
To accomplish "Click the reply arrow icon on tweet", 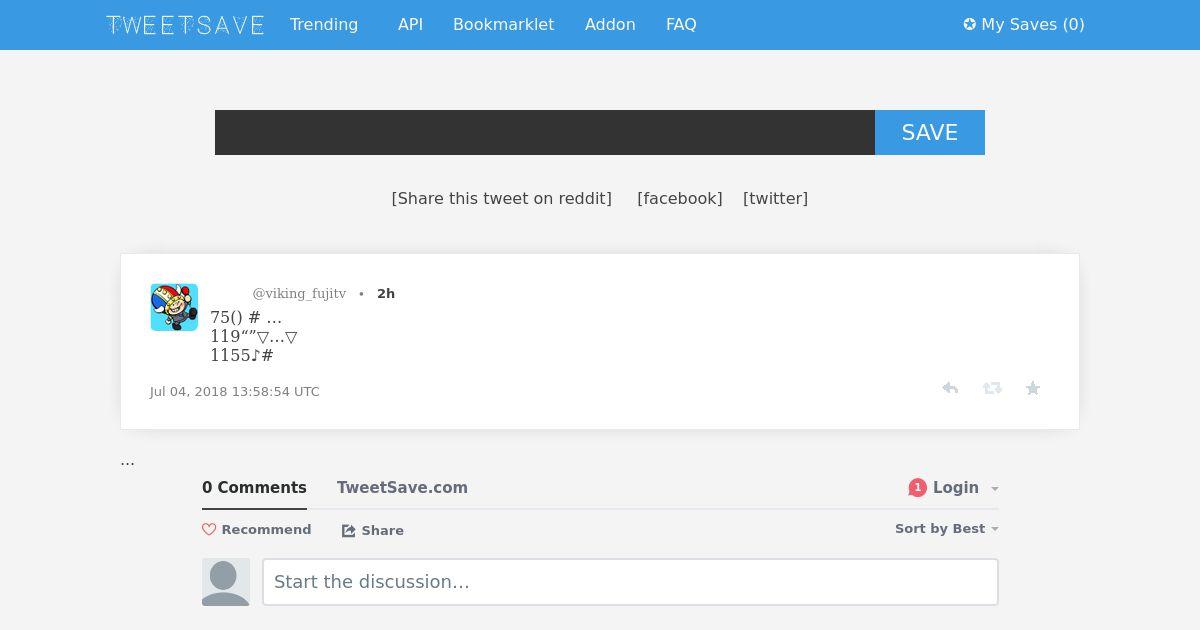I will pos(950,388).
